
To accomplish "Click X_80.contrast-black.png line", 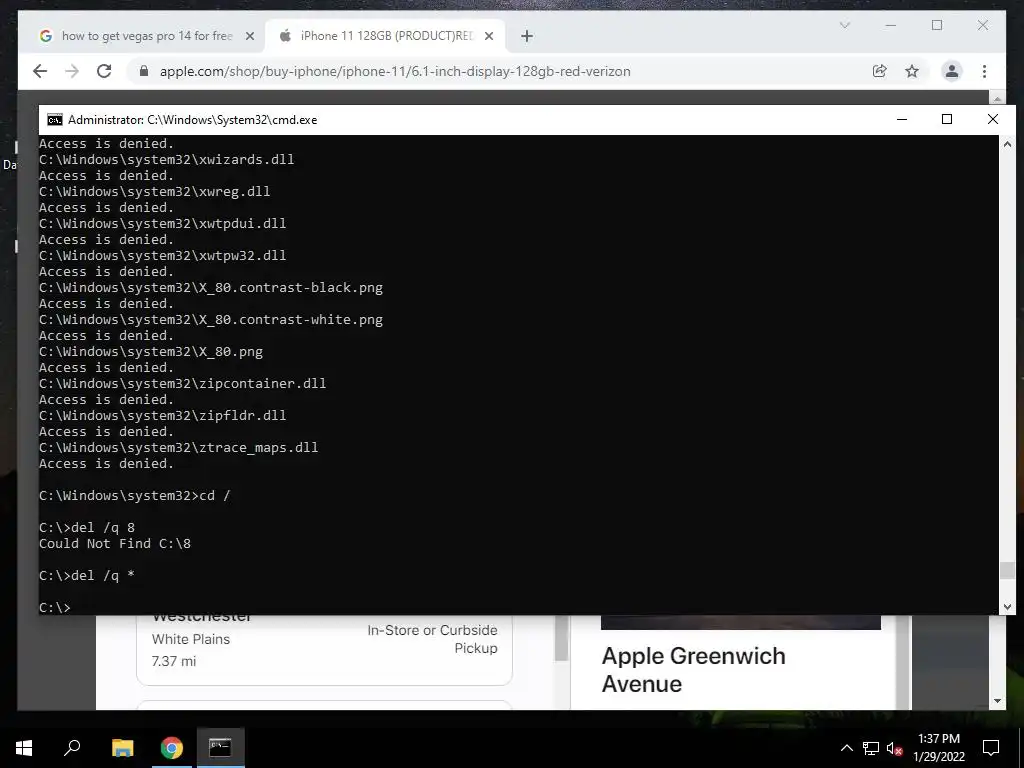I will point(211,287).
